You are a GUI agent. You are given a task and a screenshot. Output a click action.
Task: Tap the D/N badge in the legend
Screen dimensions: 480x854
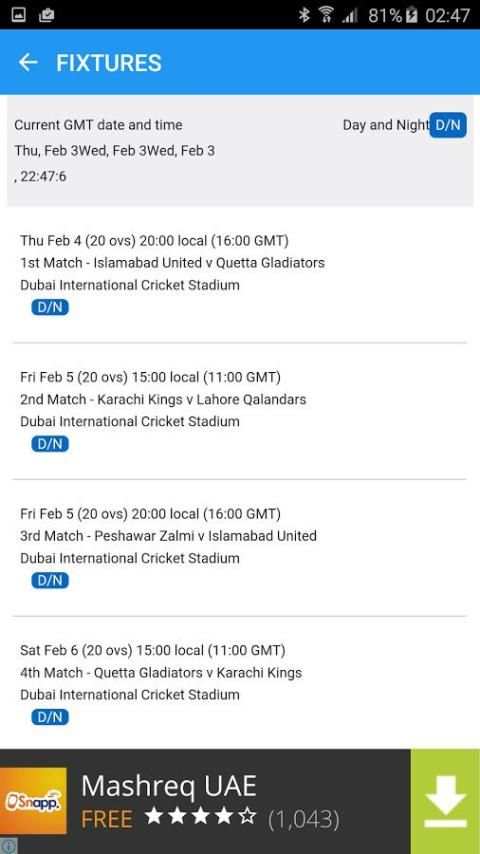point(448,125)
